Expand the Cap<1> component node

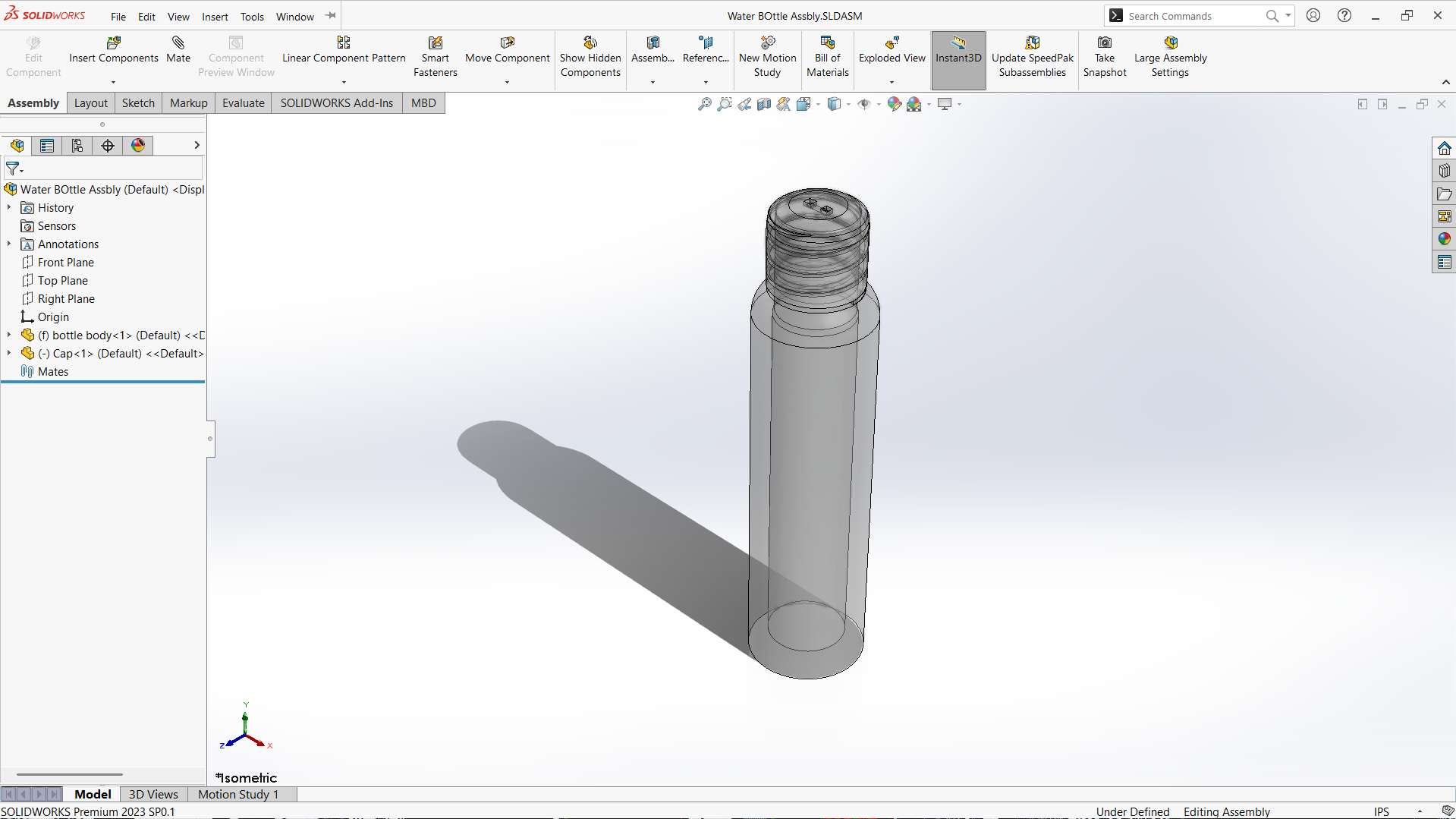click(x=9, y=353)
